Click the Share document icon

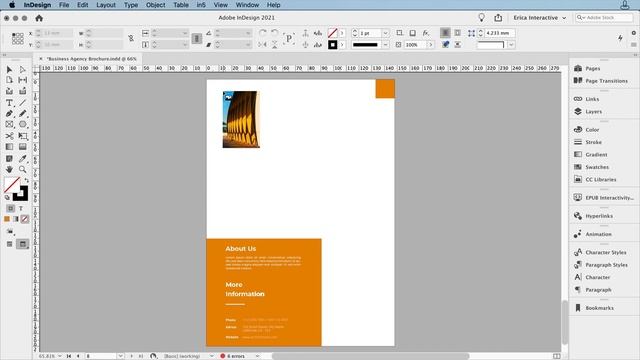(498, 18)
